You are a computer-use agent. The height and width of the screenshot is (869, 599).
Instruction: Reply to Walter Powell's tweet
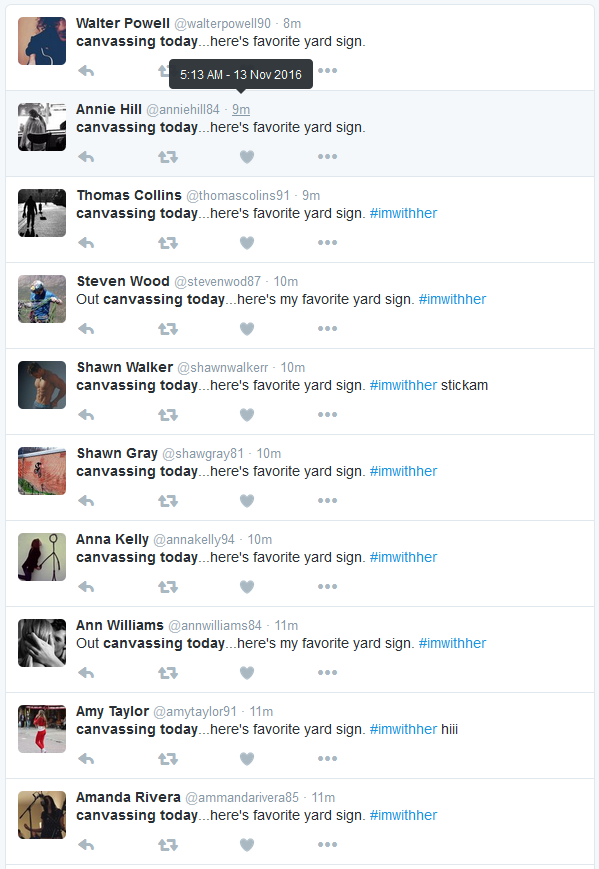[86, 71]
